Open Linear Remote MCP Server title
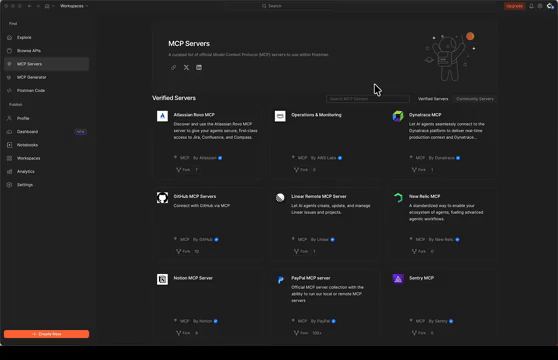Viewport: 558px width, 360px height. (319, 196)
